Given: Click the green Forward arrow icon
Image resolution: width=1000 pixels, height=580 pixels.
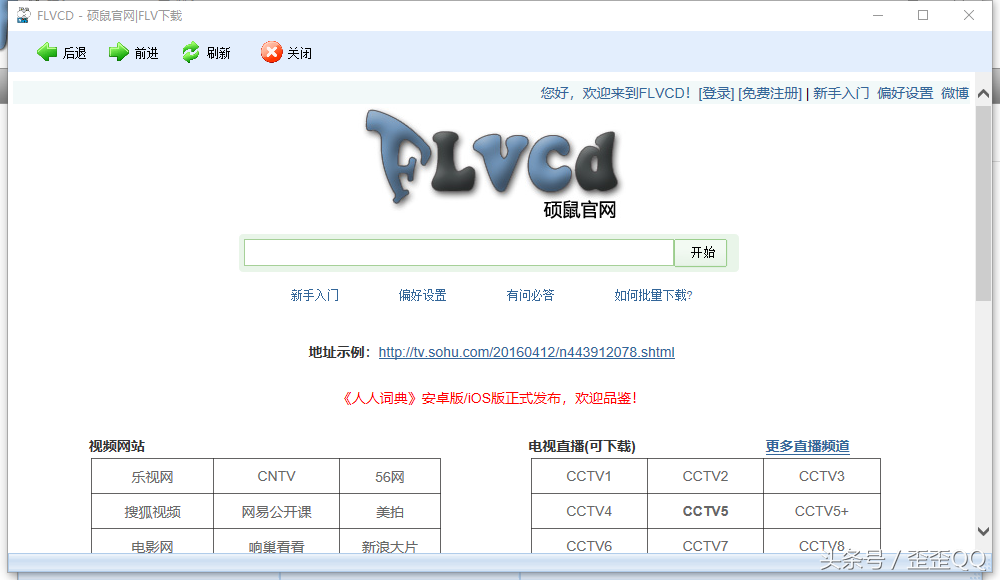Looking at the screenshot, I should pyautogui.click(x=119, y=52).
